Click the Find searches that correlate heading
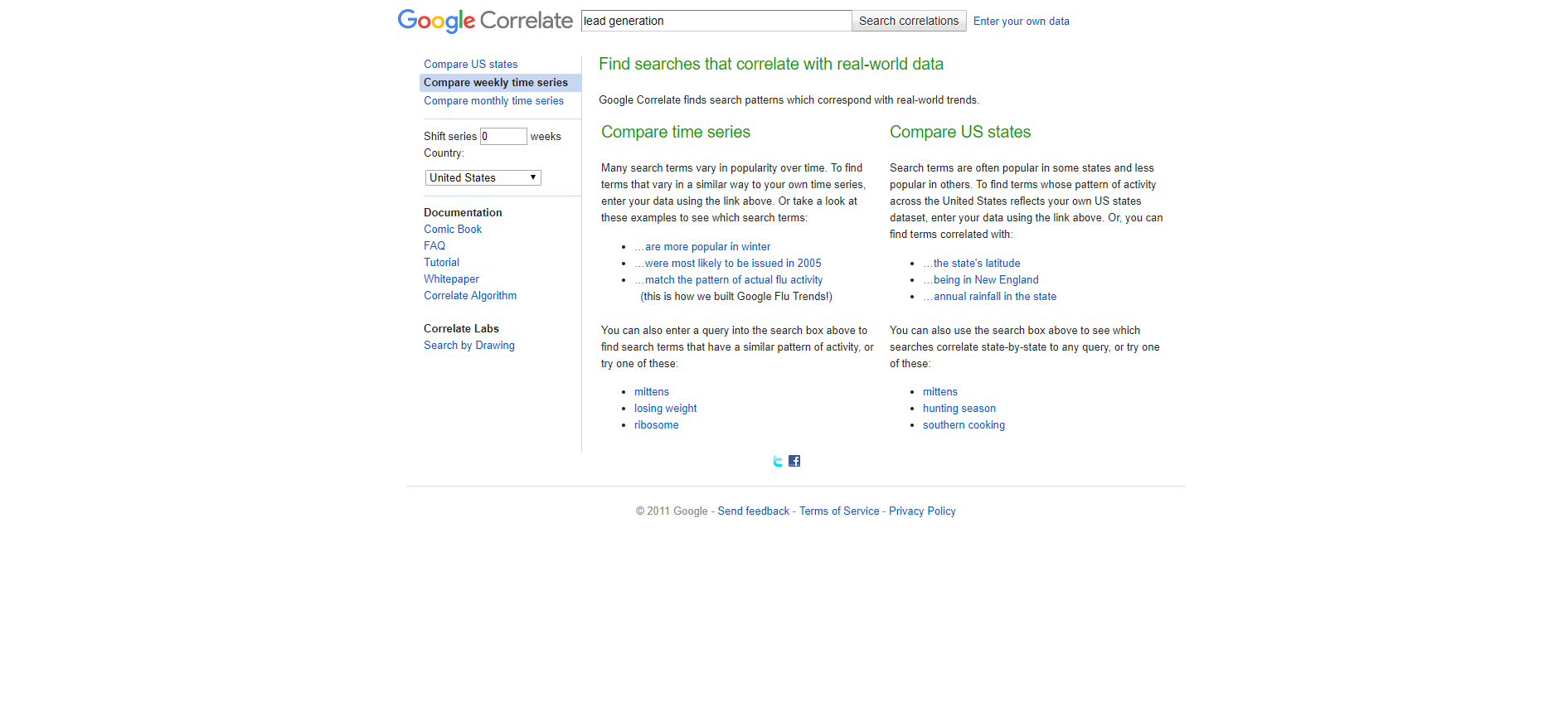1568x717 pixels. (x=771, y=64)
